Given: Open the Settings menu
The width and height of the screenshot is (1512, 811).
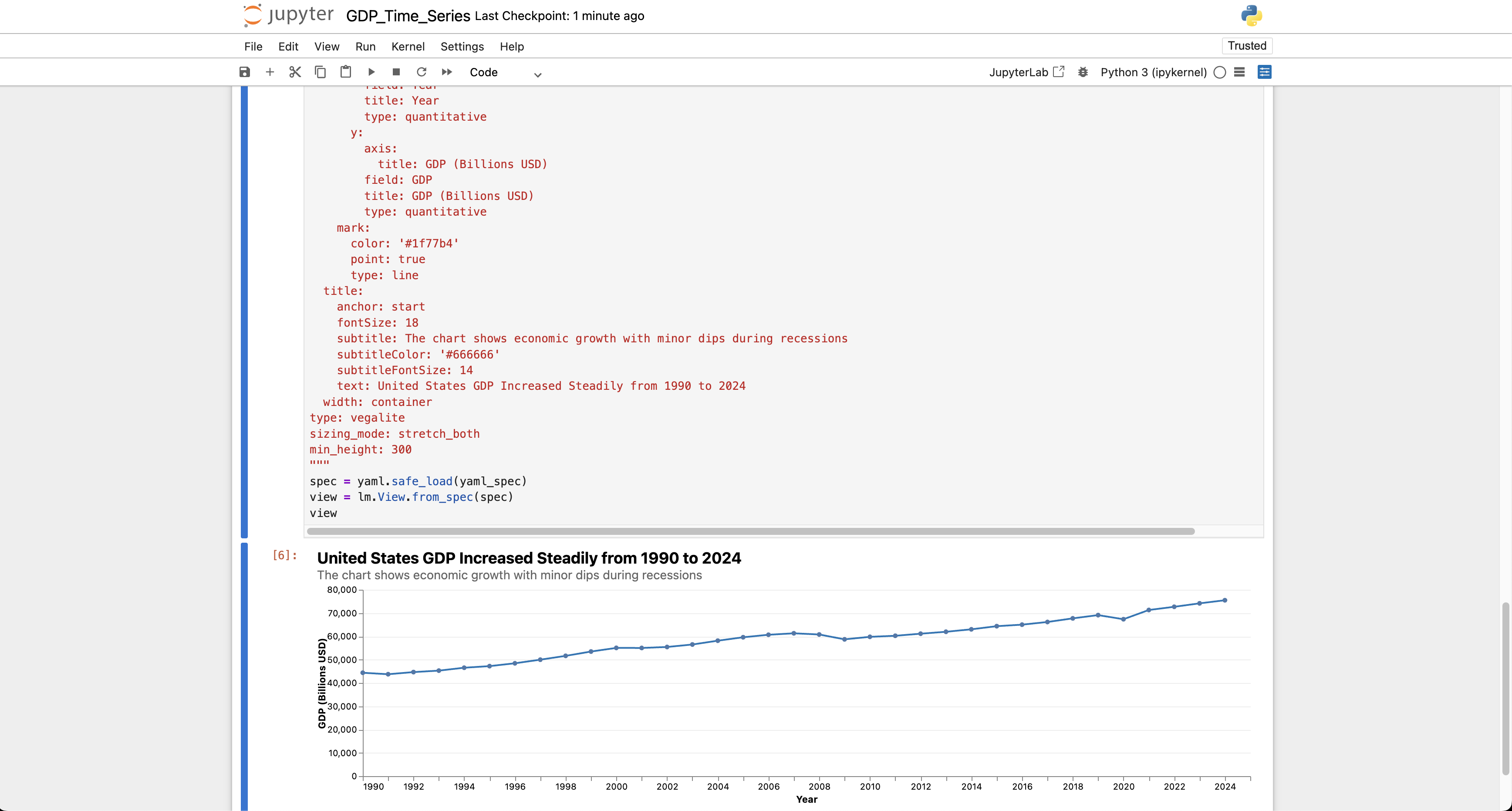Looking at the screenshot, I should click(462, 47).
